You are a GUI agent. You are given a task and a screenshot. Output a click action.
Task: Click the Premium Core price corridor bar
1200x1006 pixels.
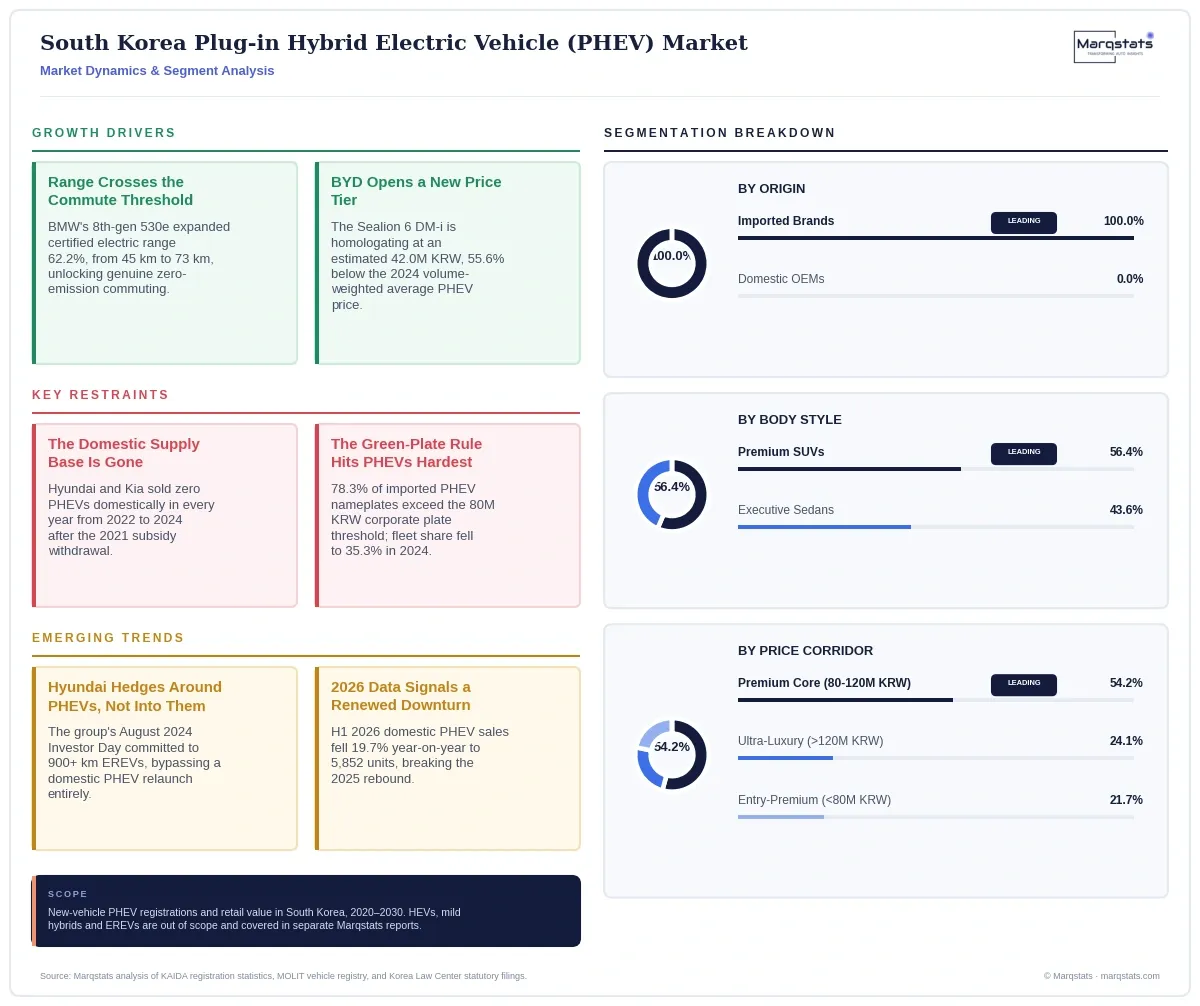tap(936, 700)
